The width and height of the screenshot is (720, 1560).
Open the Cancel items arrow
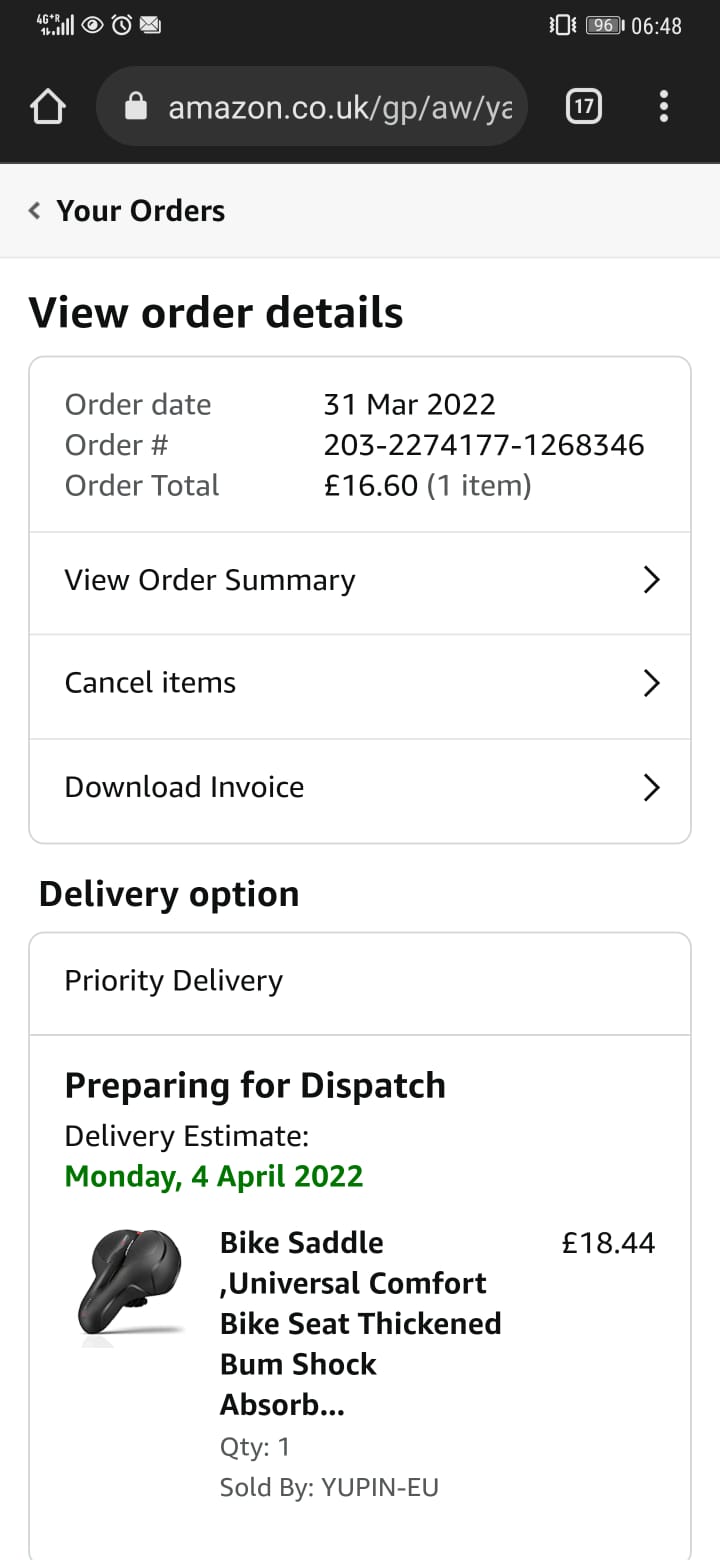tap(651, 683)
